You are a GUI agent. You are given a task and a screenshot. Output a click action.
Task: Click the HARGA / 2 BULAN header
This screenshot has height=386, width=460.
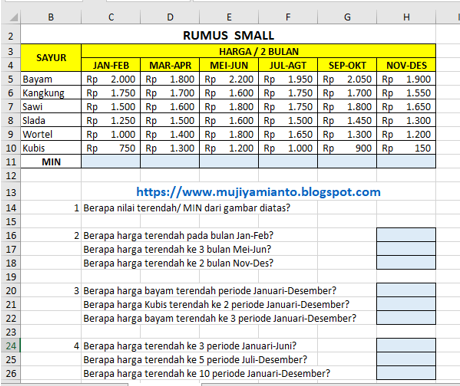(x=259, y=51)
